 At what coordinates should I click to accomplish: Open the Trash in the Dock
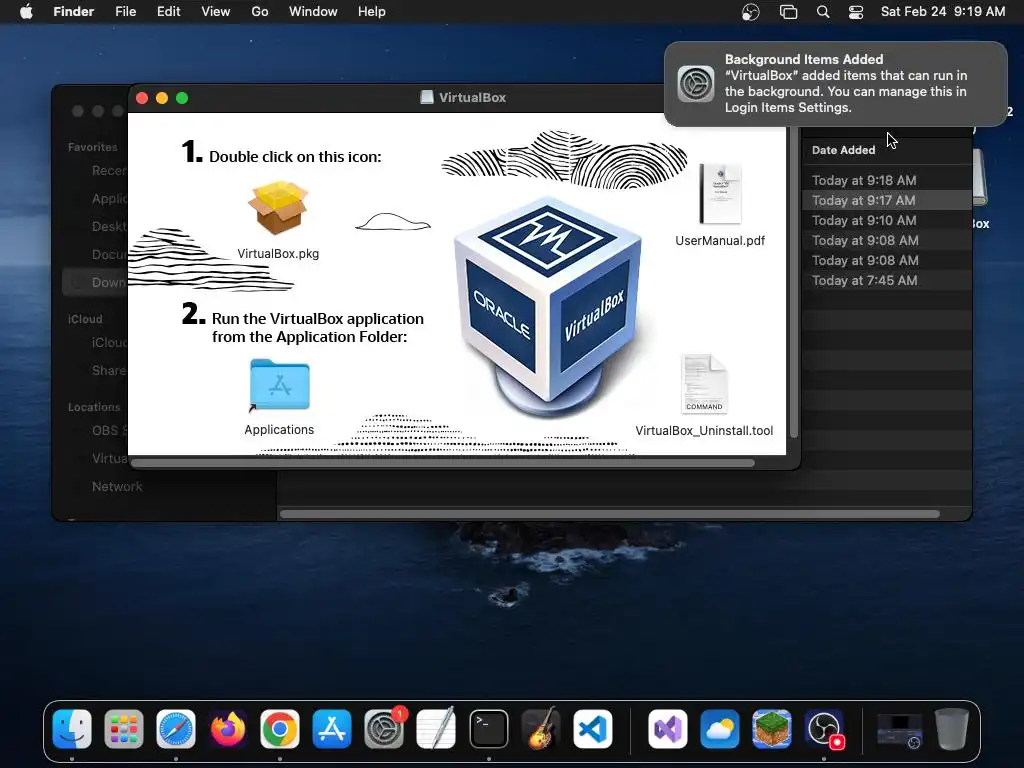click(952, 729)
